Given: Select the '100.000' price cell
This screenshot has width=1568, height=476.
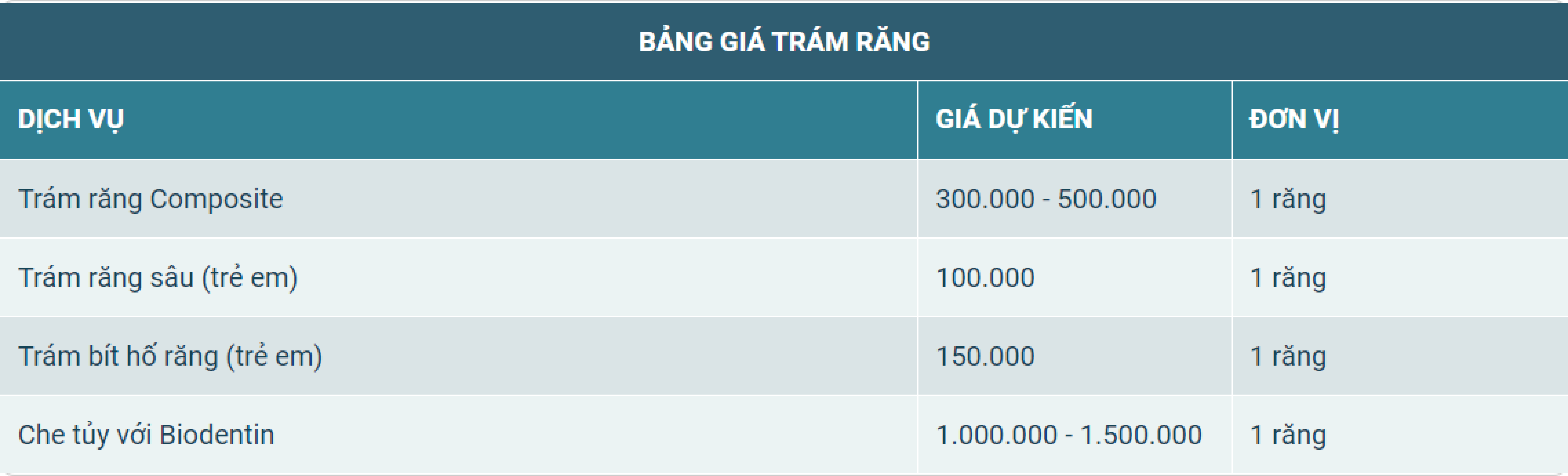Looking at the screenshot, I should pos(985,278).
